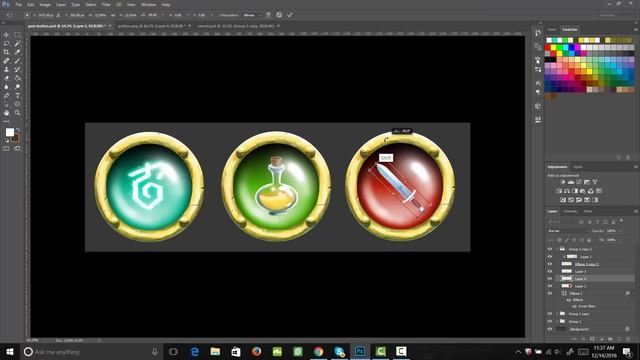Commit the transform with the checkmark
The width and height of the screenshot is (640, 360).
click(x=289, y=15)
